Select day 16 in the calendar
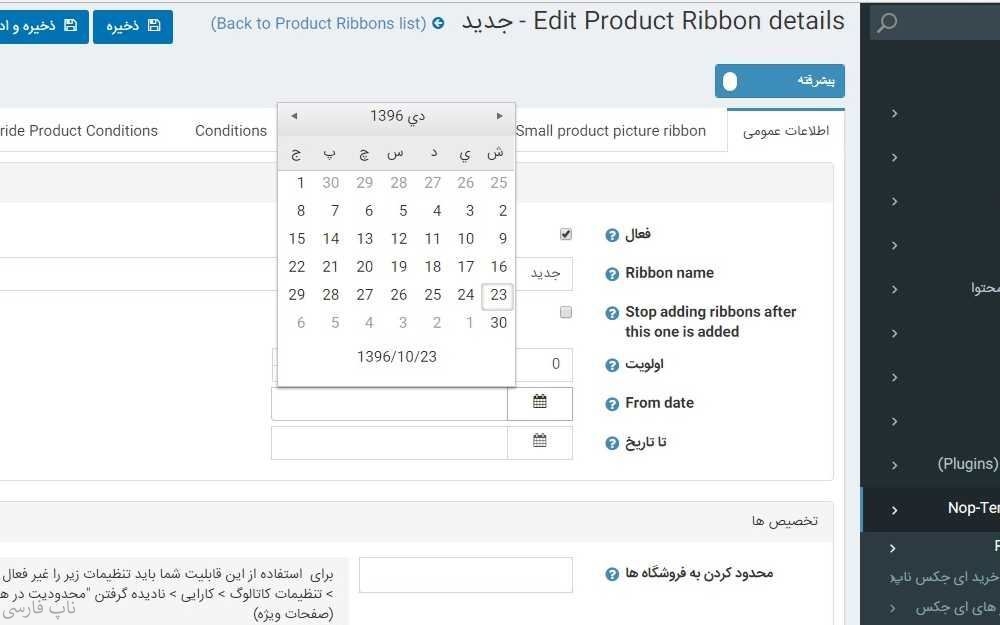The width and height of the screenshot is (1000, 625). 499,267
